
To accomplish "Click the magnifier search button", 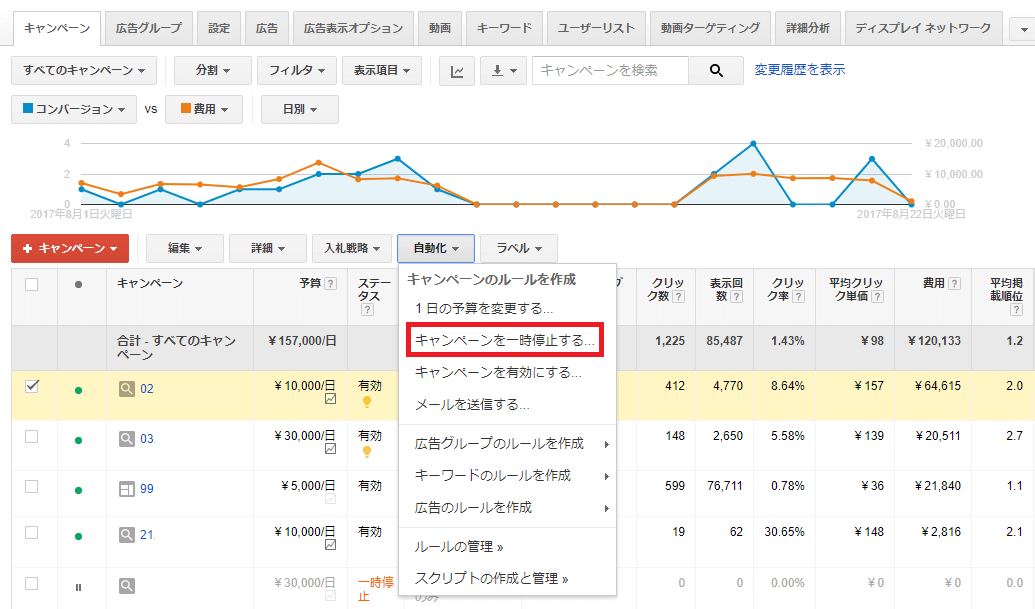I will [x=716, y=71].
